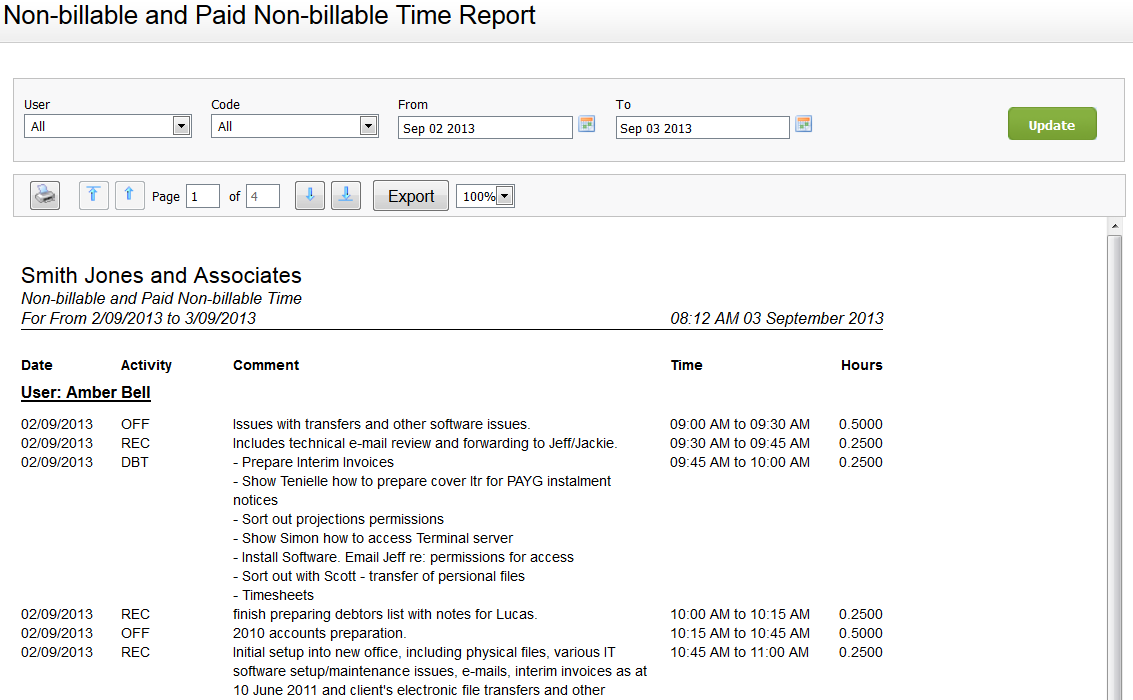Screen dimensions: 1133x700
Task: Click inside the Page number box
Action: point(202,195)
